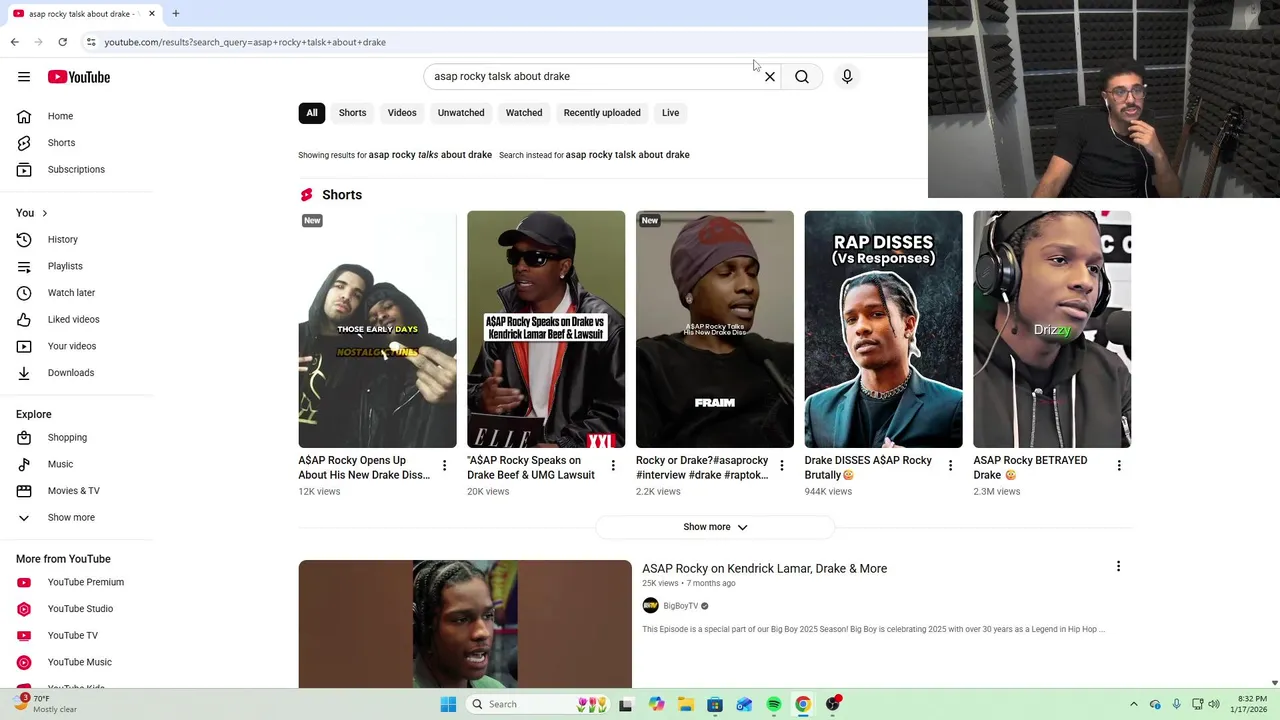Click the YouTube logo
The image size is (1280, 720).
pos(78,77)
